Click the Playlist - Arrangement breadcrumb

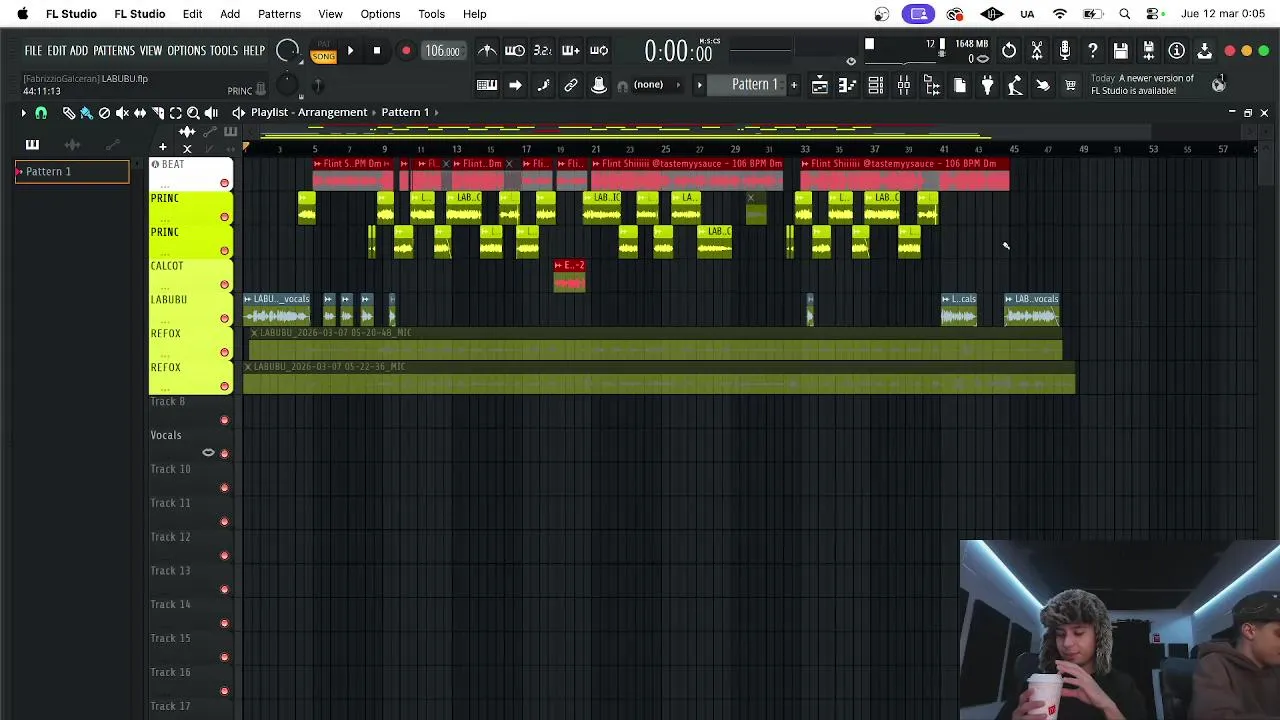tap(309, 112)
